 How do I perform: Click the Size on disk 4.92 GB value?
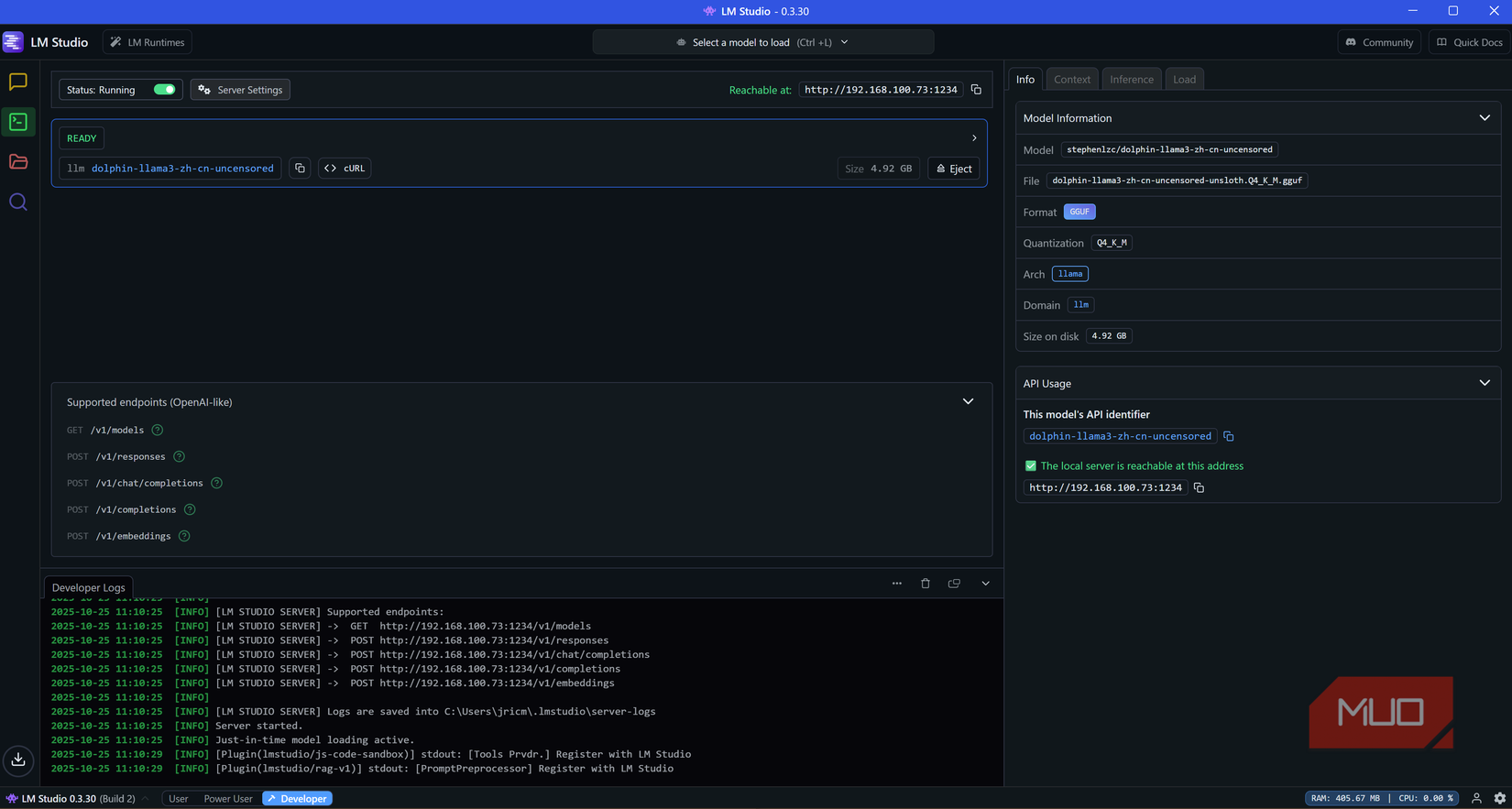pos(1109,336)
